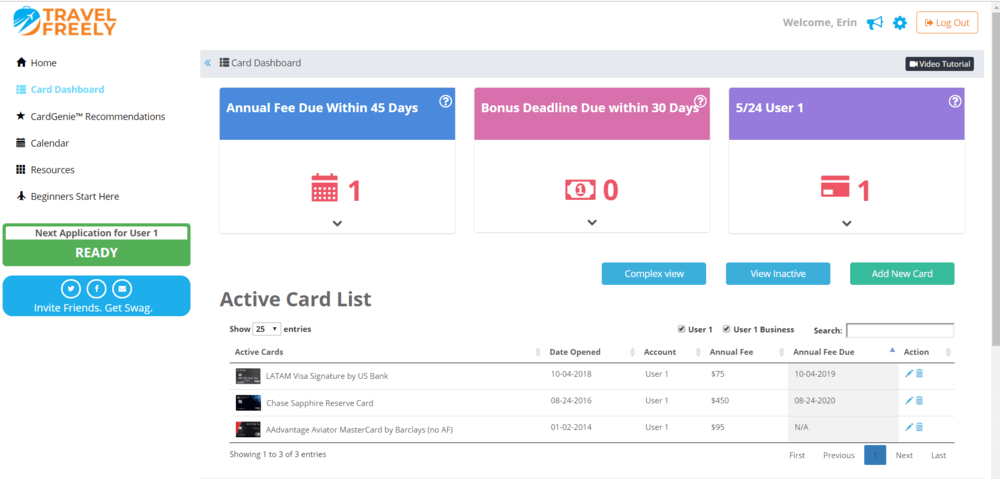Viewport: 1000px width, 479px height.
Task: Sort by Active Cards column
Action: pos(387,352)
